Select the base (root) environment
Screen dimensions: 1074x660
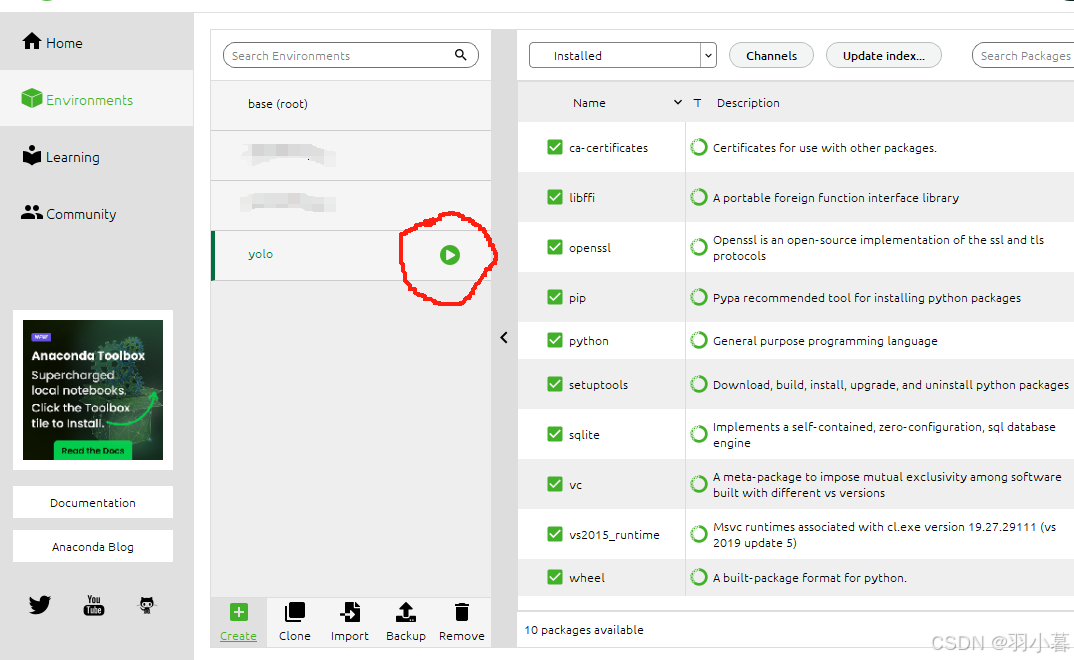351,104
